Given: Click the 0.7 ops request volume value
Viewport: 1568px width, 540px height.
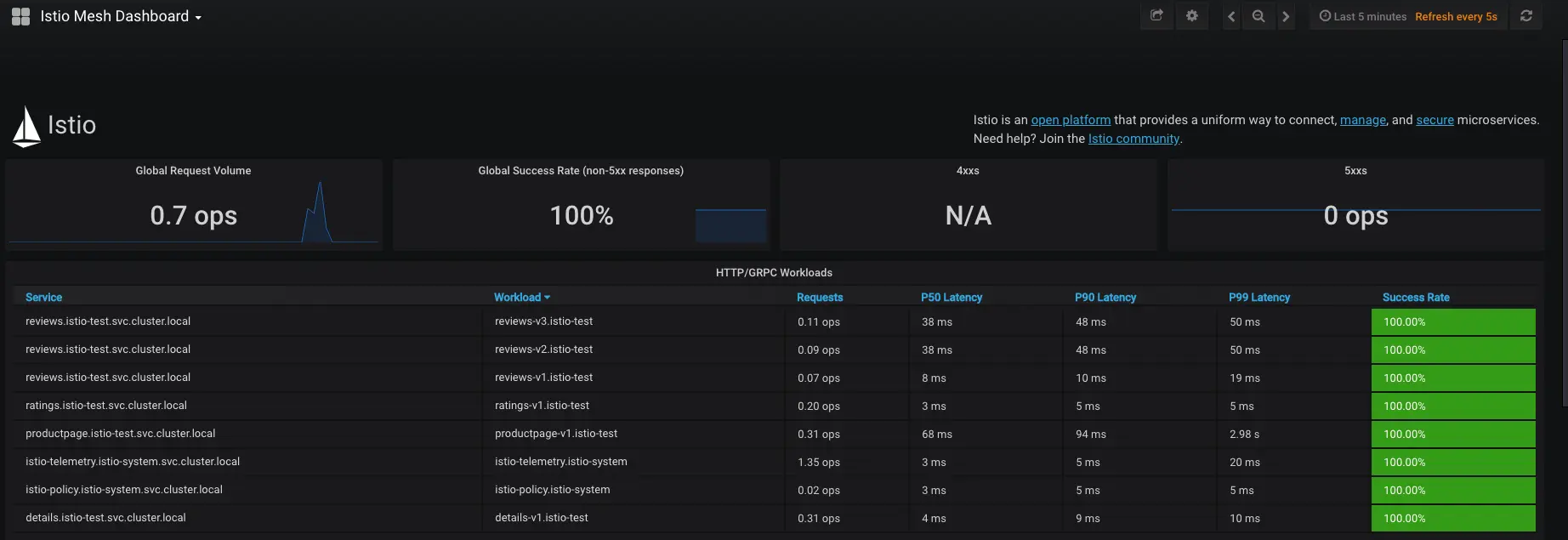Looking at the screenshot, I should tap(193, 216).
